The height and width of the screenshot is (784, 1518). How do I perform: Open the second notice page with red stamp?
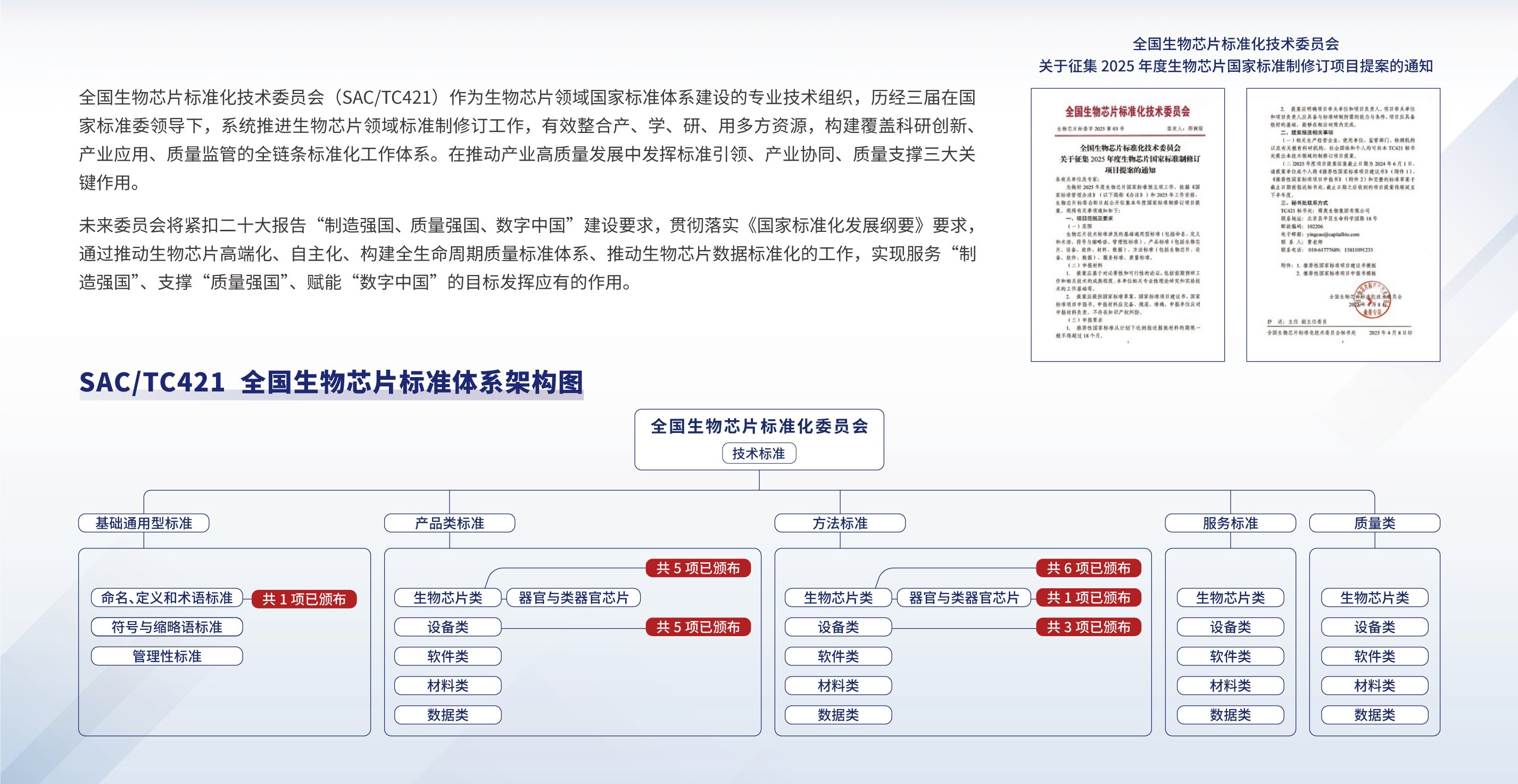1342,225
